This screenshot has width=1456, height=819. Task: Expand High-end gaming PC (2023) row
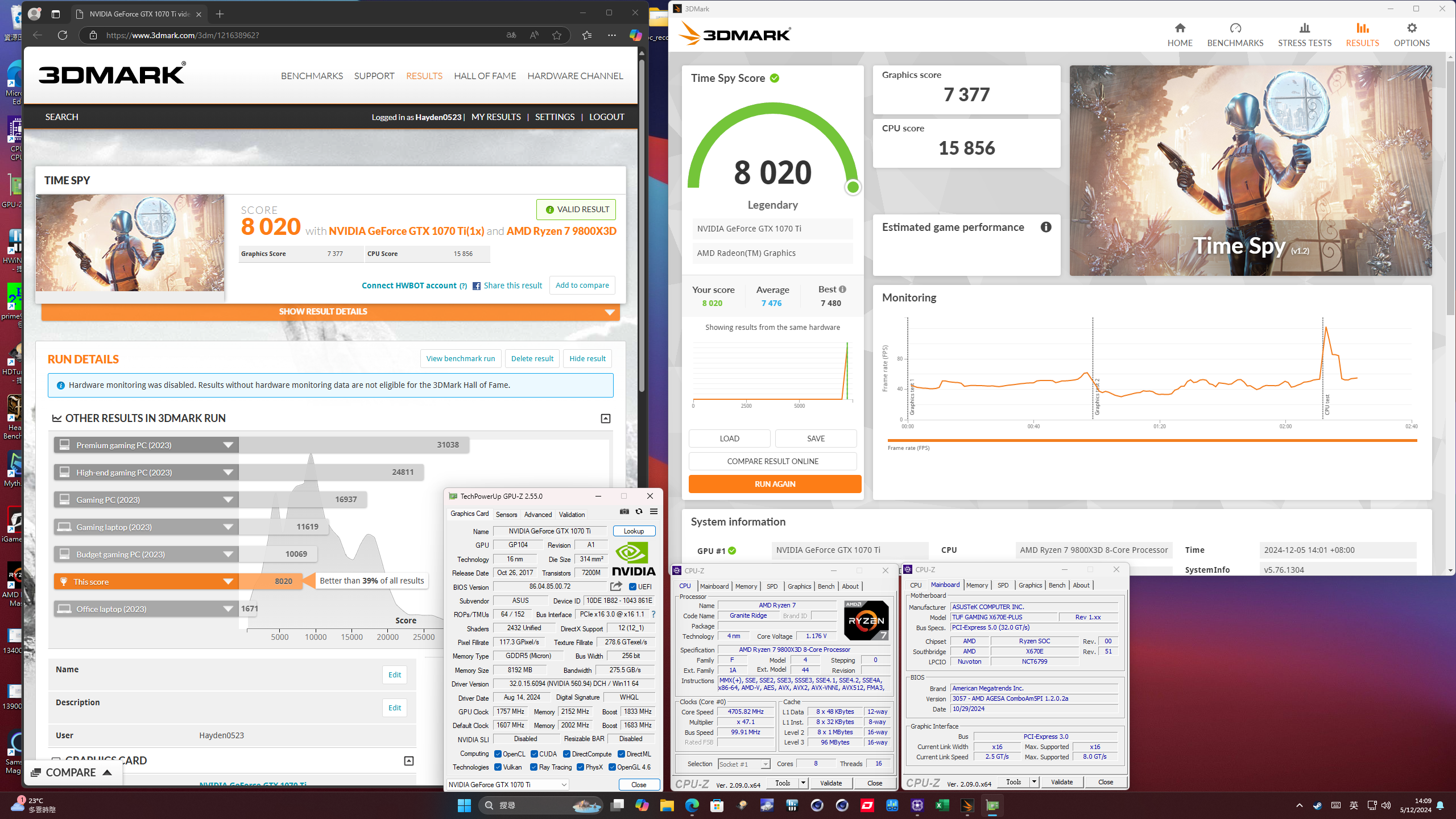click(x=228, y=473)
